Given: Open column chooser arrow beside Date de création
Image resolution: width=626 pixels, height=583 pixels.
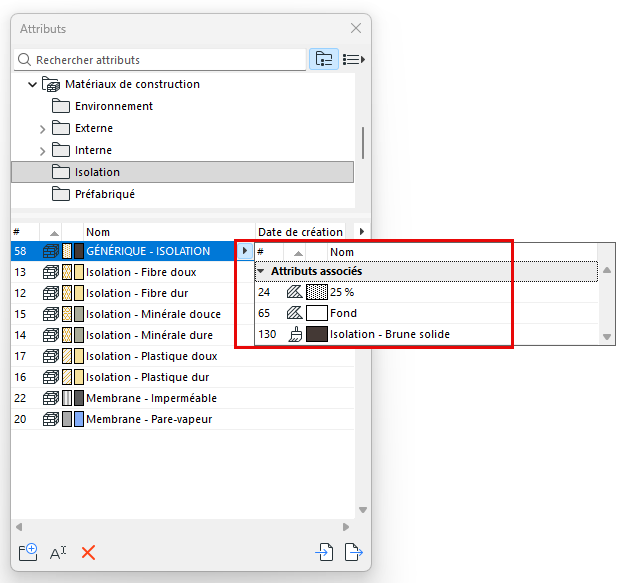Looking at the screenshot, I should click(362, 232).
